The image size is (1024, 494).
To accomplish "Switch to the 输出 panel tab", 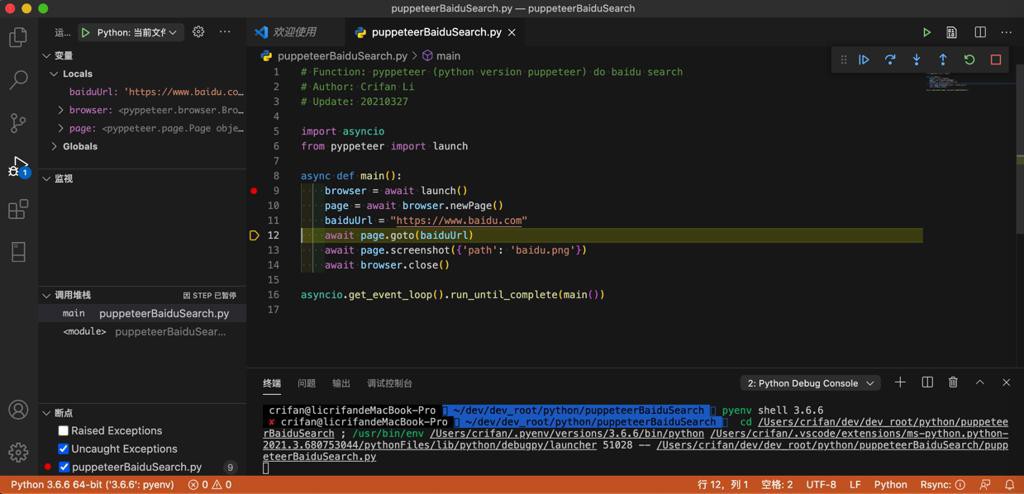I will tap(341, 384).
